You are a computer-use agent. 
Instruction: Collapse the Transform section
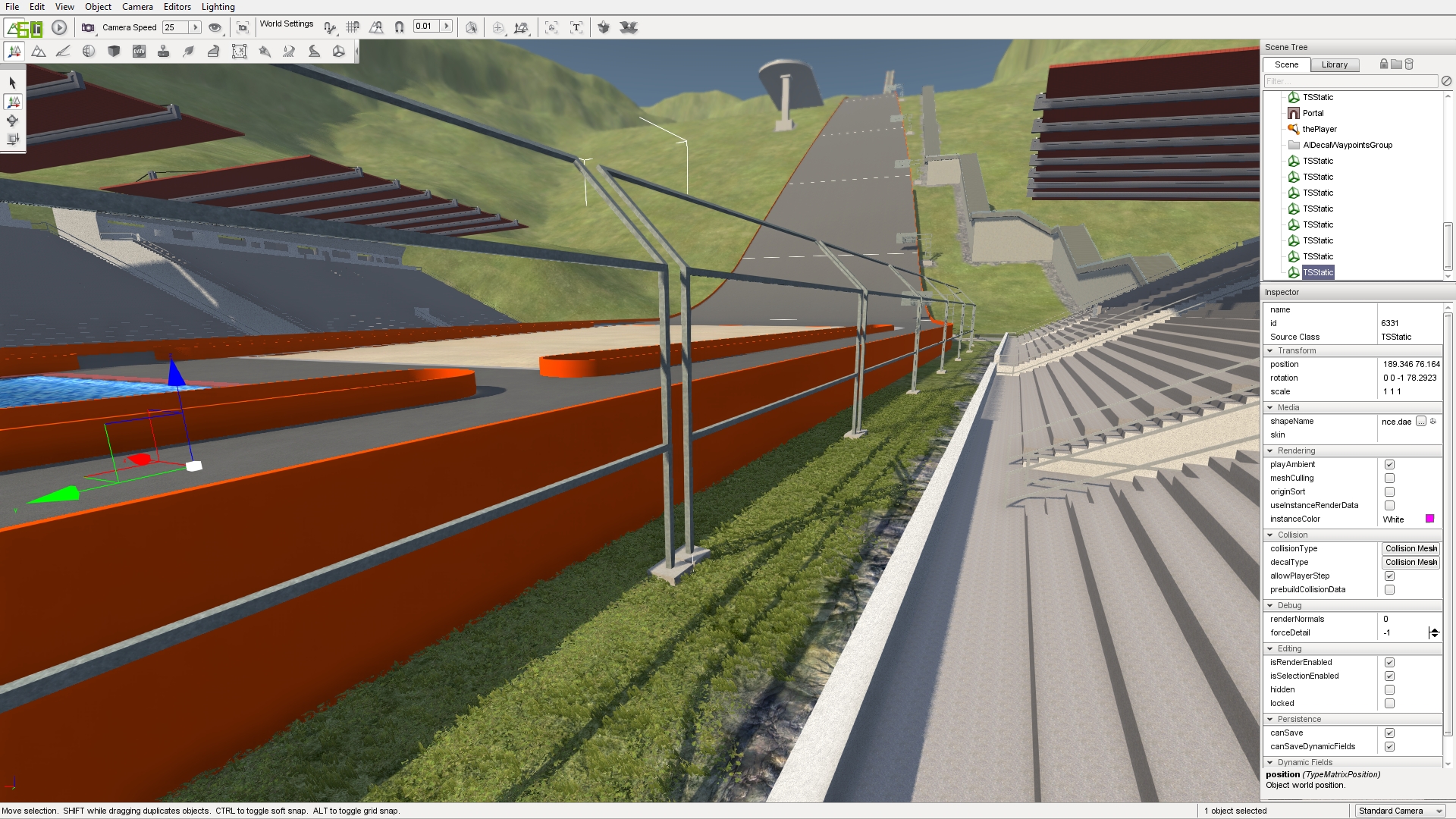[1270, 351]
